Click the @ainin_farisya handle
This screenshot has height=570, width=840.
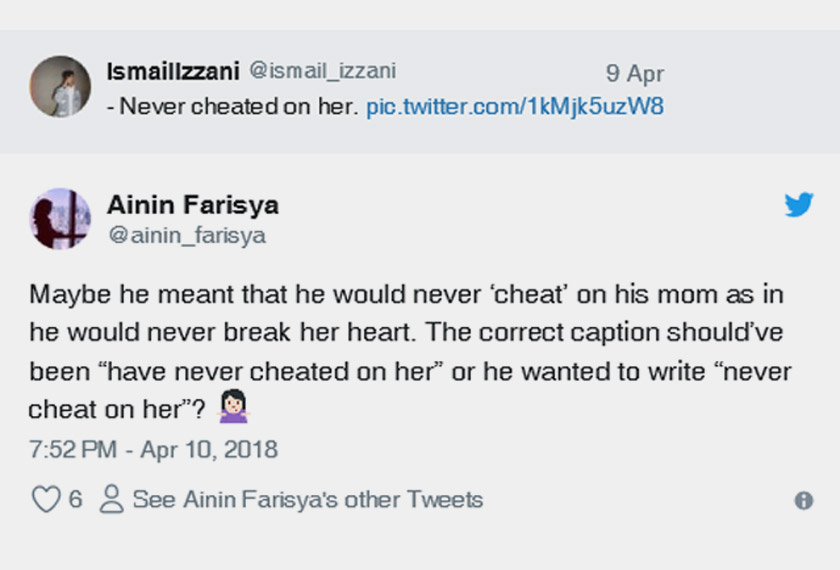point(187,236)
